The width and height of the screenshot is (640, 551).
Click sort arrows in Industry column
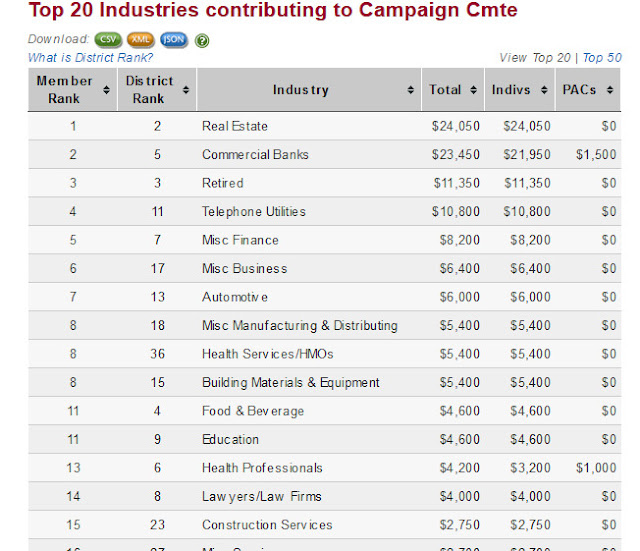[410, 90]
